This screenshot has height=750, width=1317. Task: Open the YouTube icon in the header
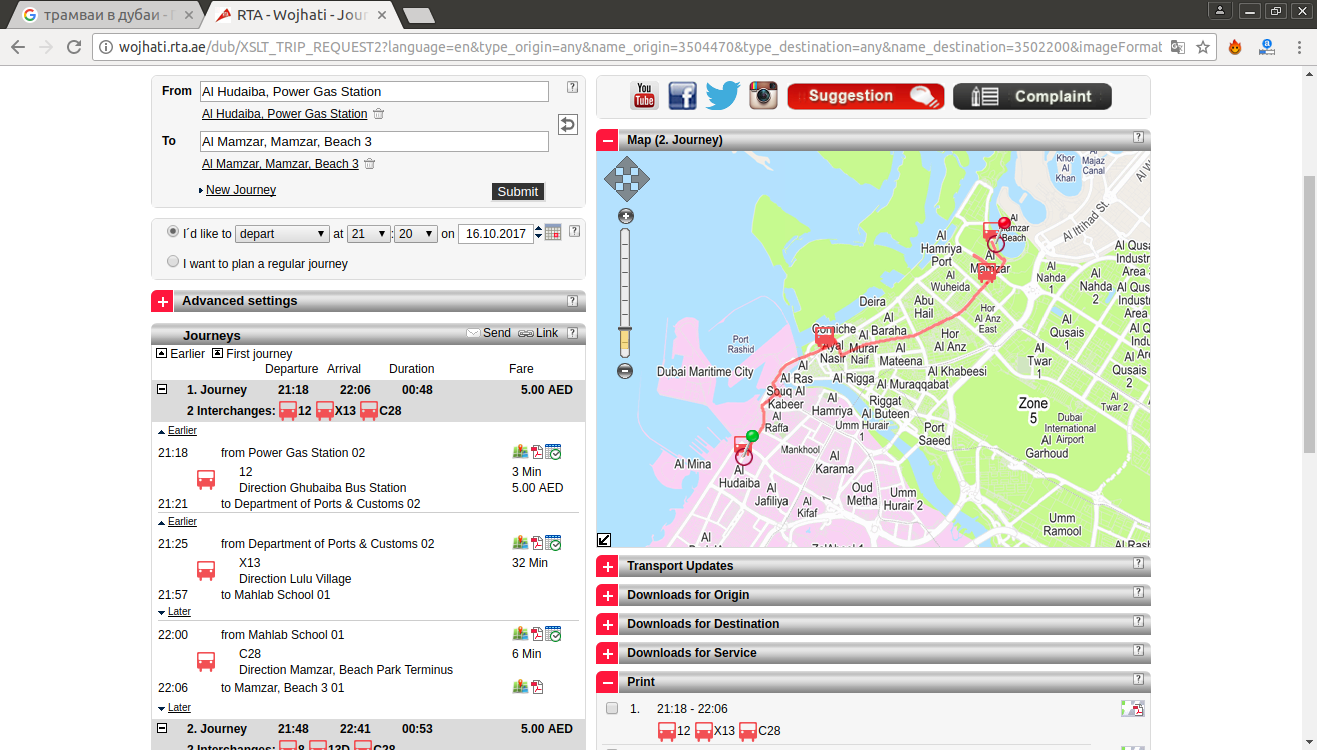[x=644, y=96]
